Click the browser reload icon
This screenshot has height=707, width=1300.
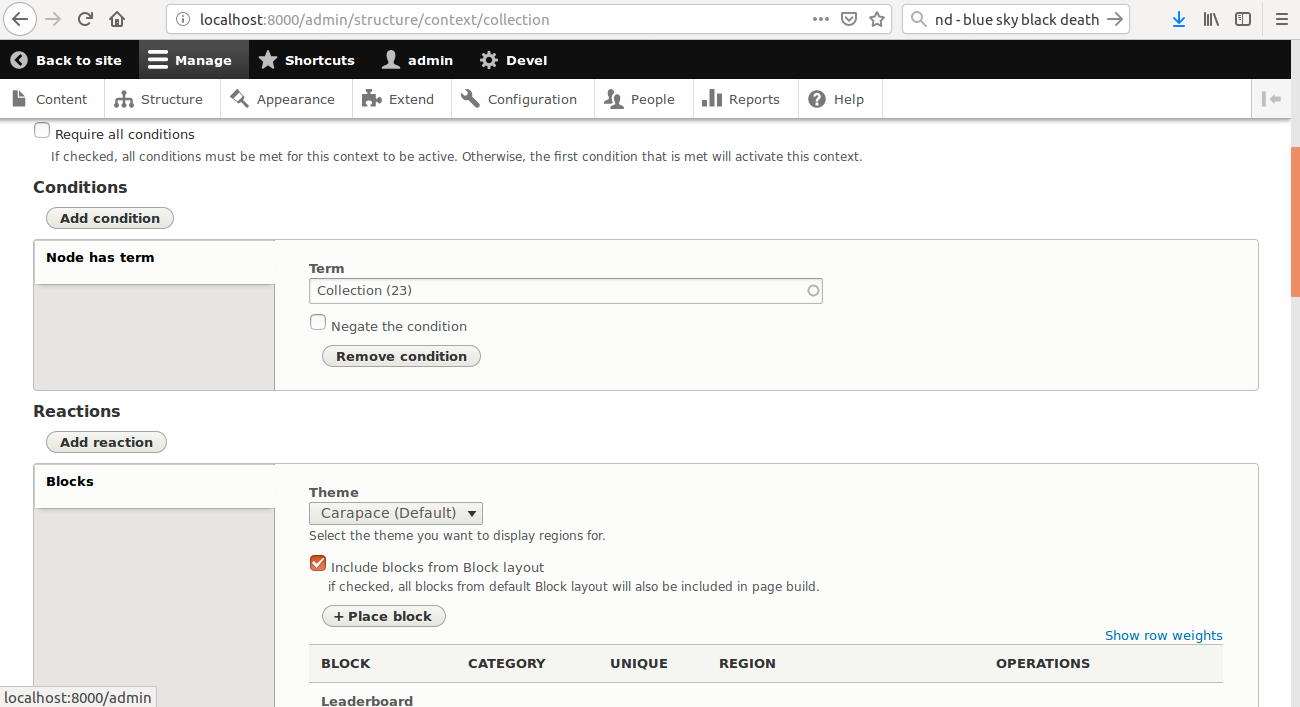85,19
